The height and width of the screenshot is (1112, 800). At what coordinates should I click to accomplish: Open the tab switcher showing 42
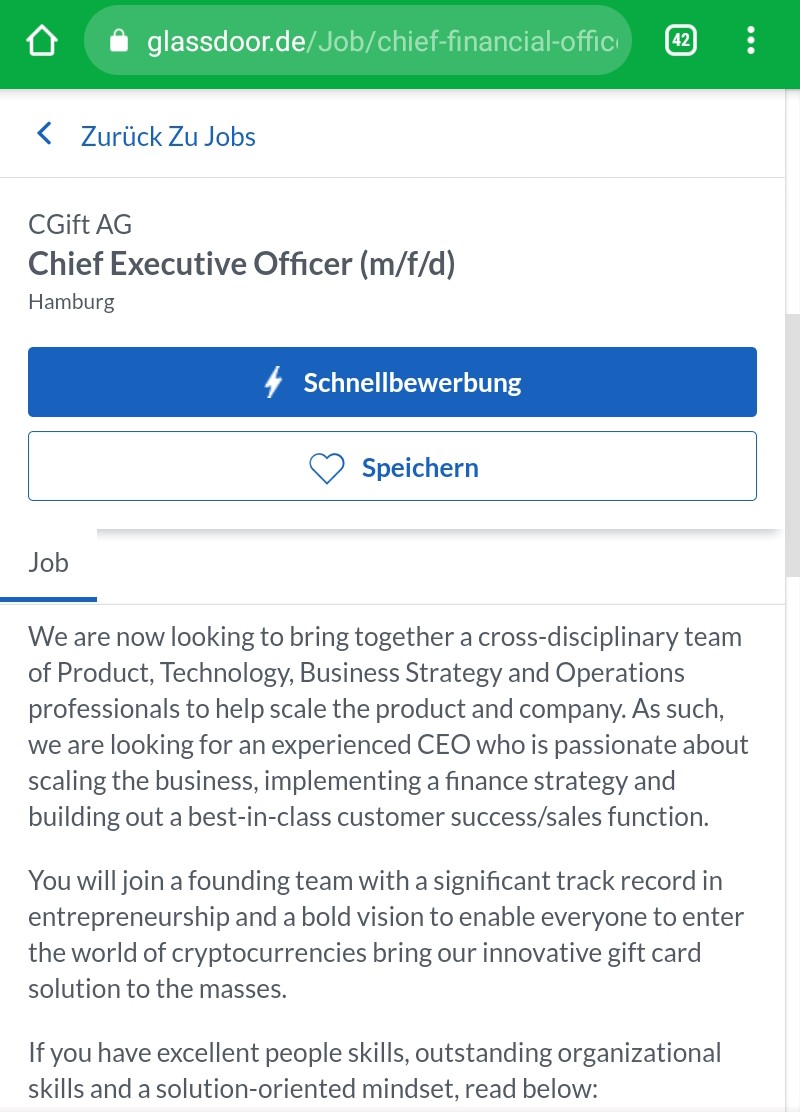coord(681,41)
